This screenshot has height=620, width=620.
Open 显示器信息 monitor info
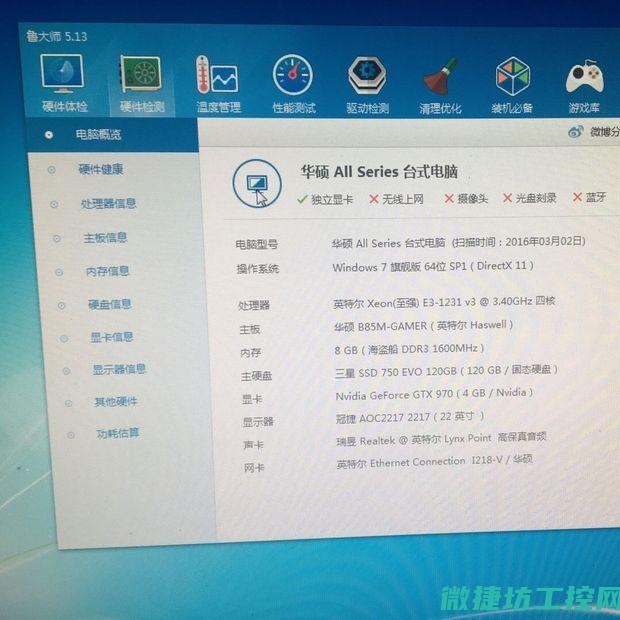tap(119, 369)
